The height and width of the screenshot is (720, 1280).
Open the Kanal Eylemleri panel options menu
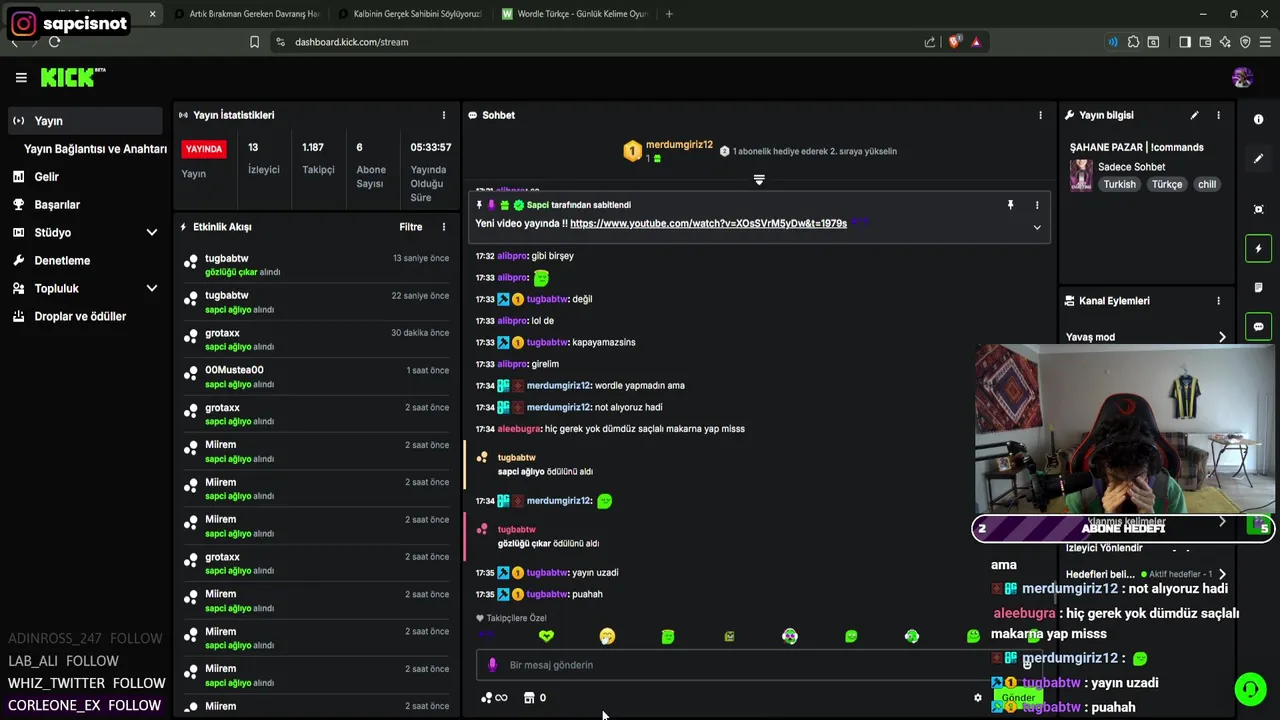[x=1218, y=301]
